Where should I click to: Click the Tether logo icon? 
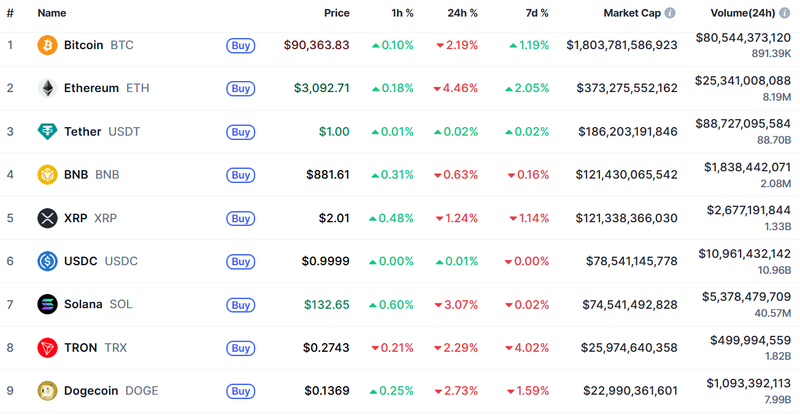pyautogui.click(x=47, y=131)
